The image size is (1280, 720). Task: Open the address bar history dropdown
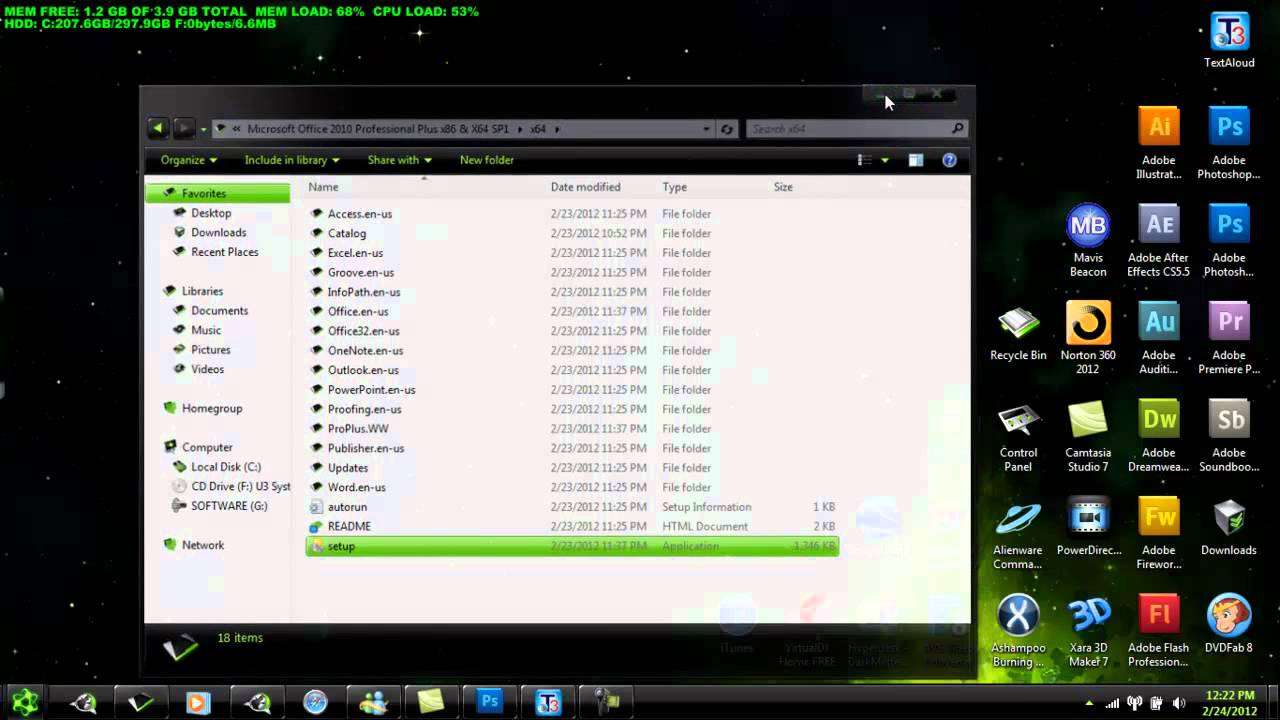point(707,129)
